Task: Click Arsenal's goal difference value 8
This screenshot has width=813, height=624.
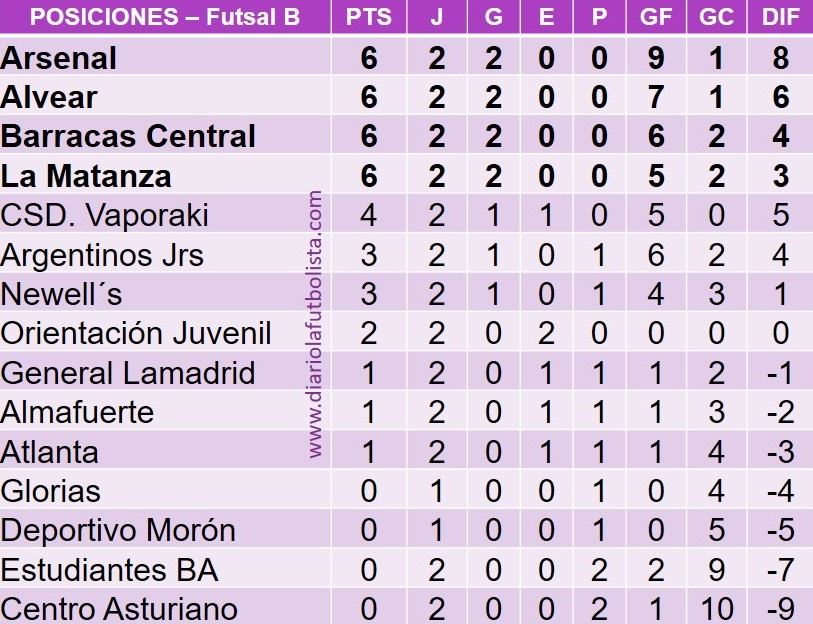Action: [780, 58]
